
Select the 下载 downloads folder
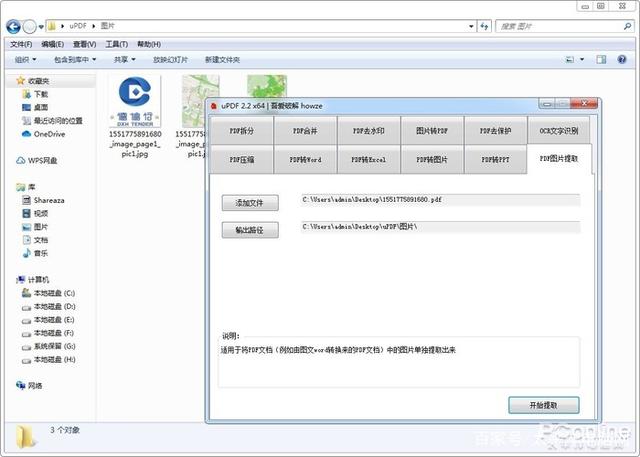pyautogui.click(x=41, y=94)
